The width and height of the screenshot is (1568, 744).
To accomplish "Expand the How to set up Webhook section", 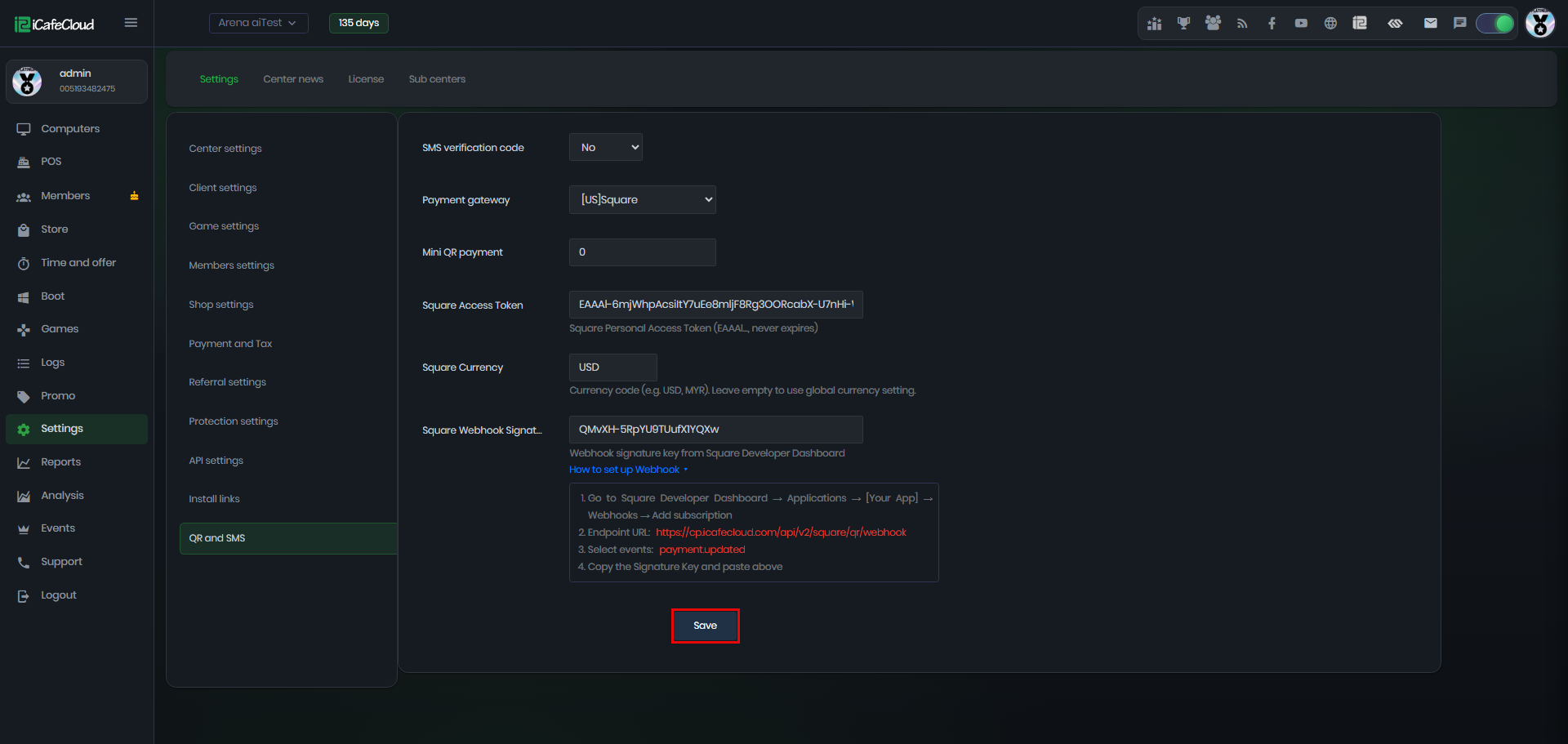I will tap(628, 470).
